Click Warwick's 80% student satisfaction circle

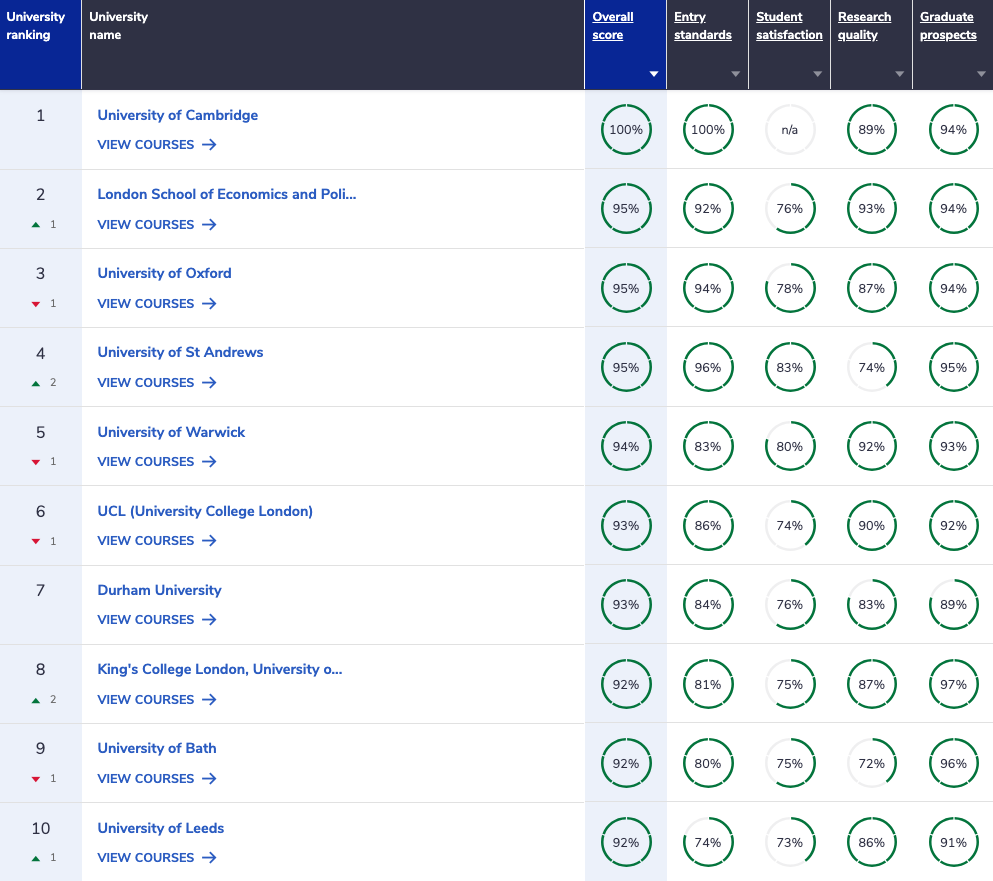pos(790,447)
